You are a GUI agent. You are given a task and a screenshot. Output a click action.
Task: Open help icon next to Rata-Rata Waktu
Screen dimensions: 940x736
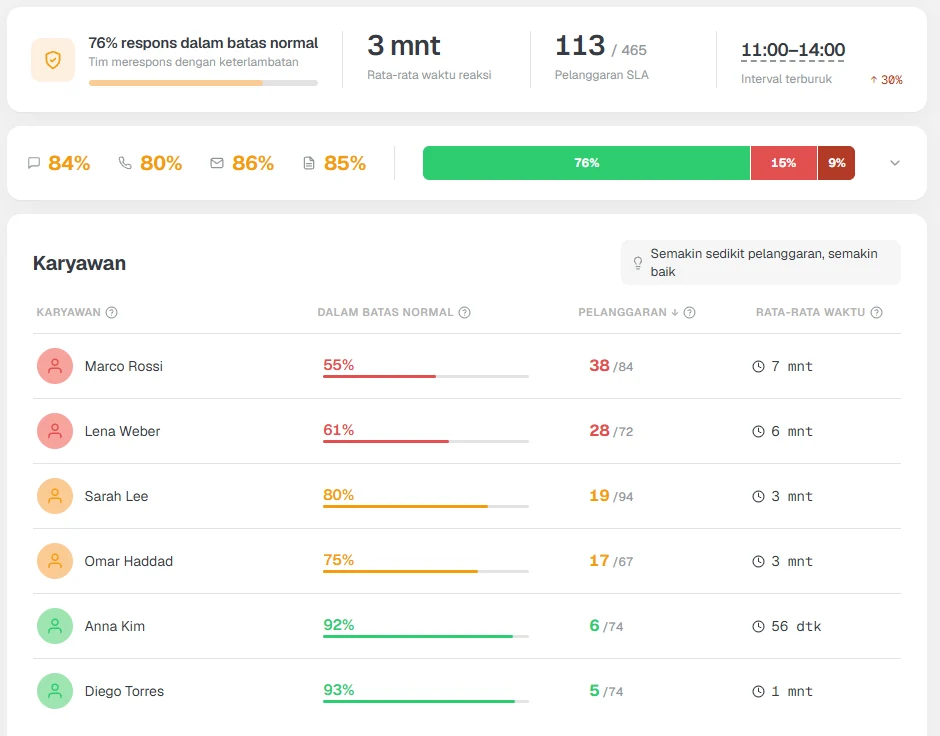pyautogui.click(x=876, y=312)
